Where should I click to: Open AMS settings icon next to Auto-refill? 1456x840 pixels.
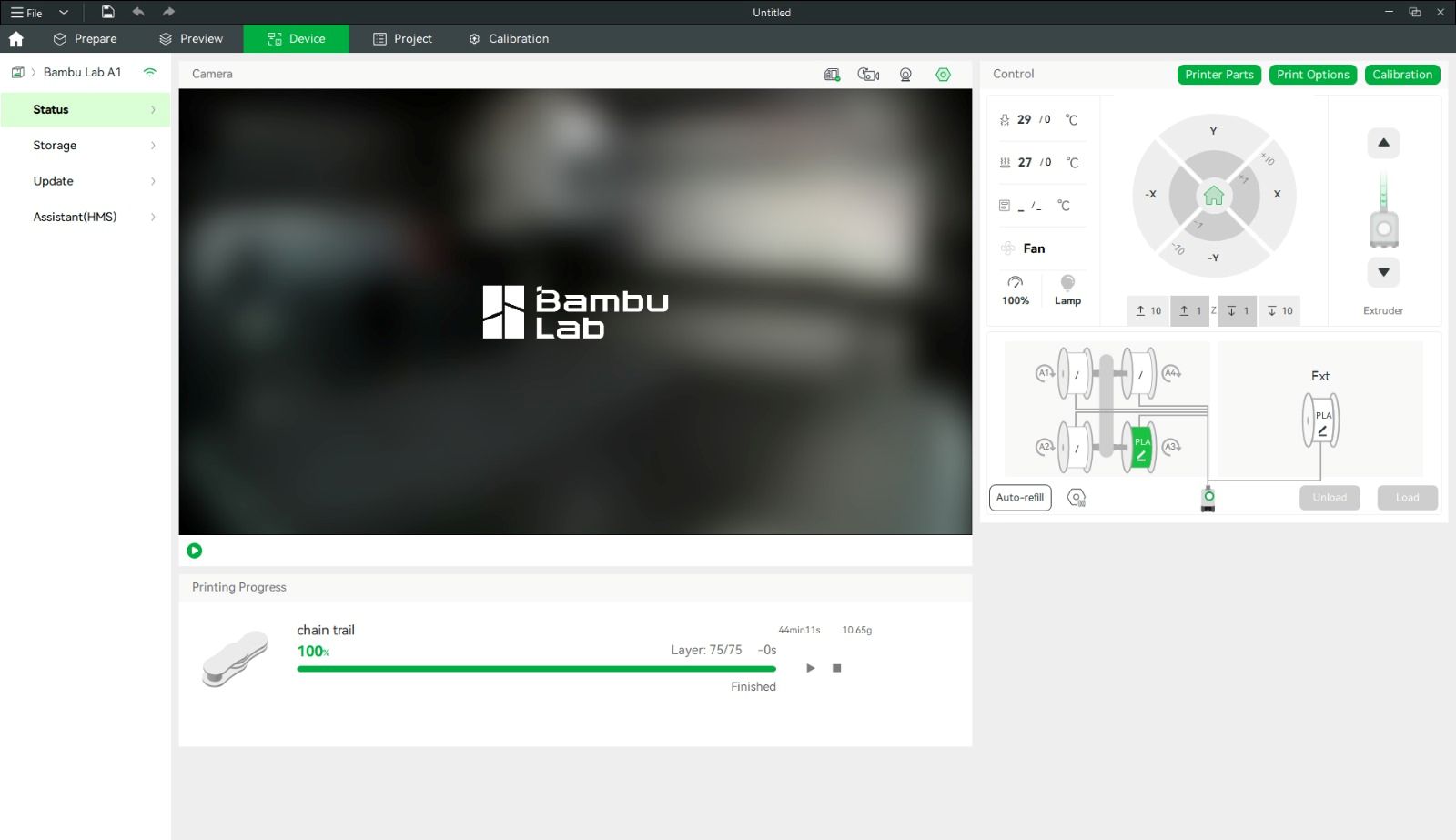[x=1077, y=498]
